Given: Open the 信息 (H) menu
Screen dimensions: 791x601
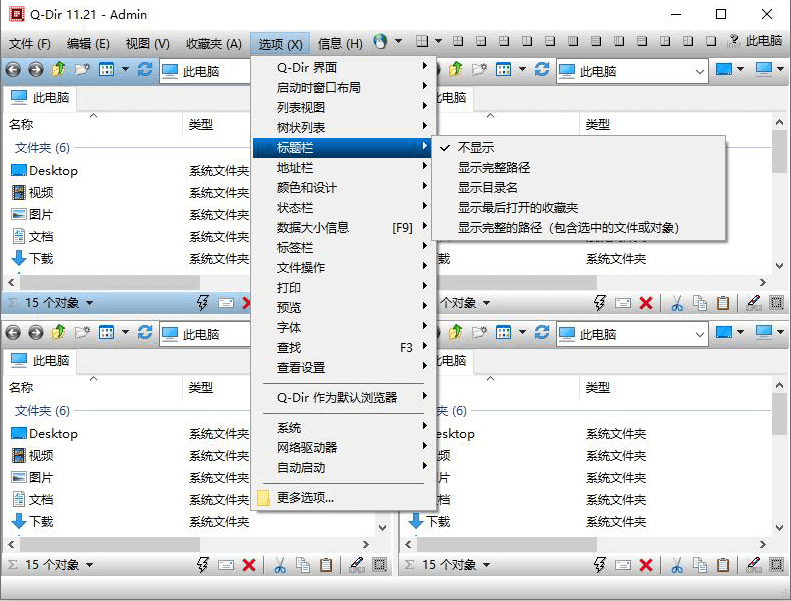Looking at the screenshot, I should pos(340,44).
